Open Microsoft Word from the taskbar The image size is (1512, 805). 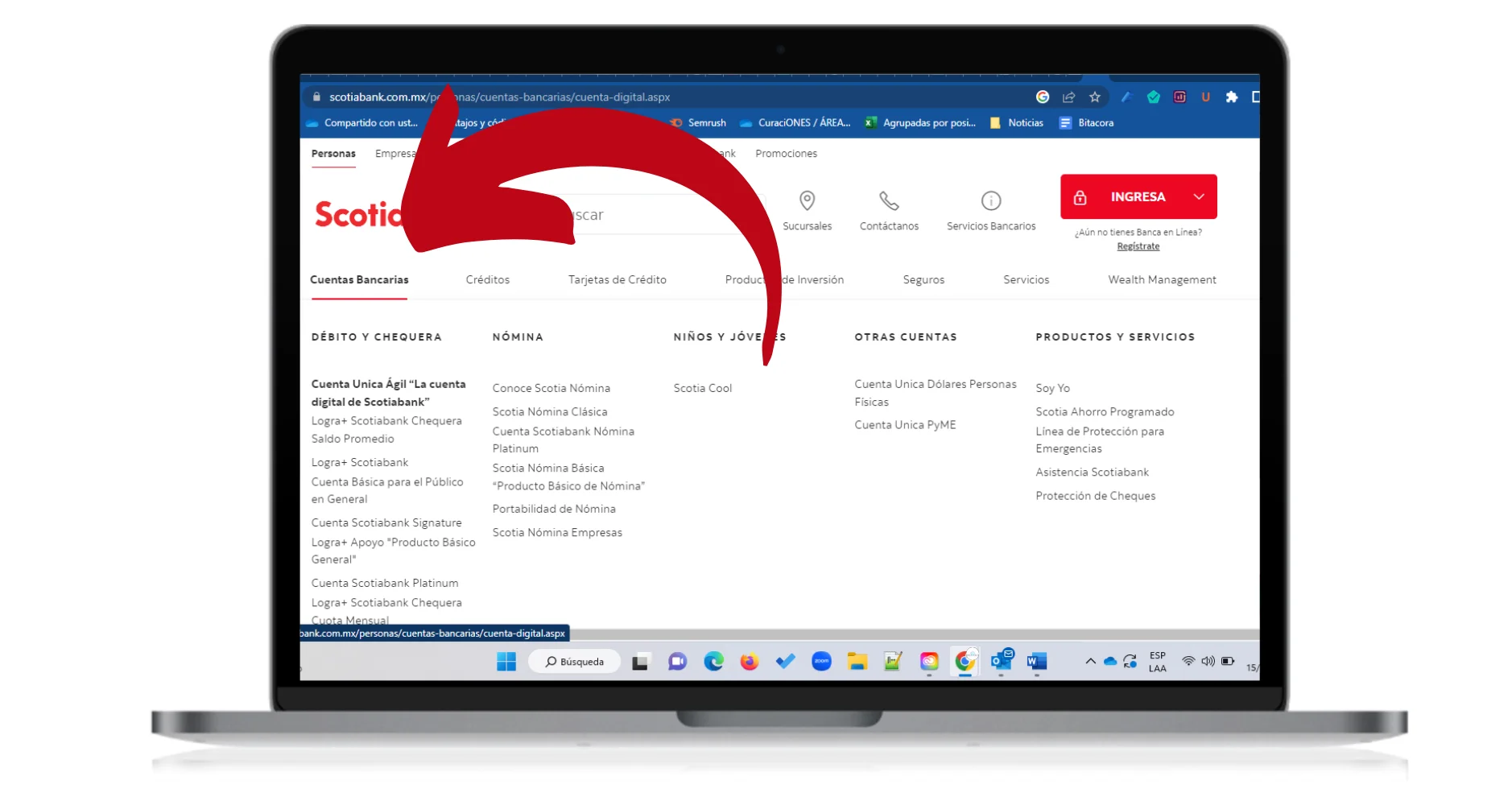click(1036, 662)
